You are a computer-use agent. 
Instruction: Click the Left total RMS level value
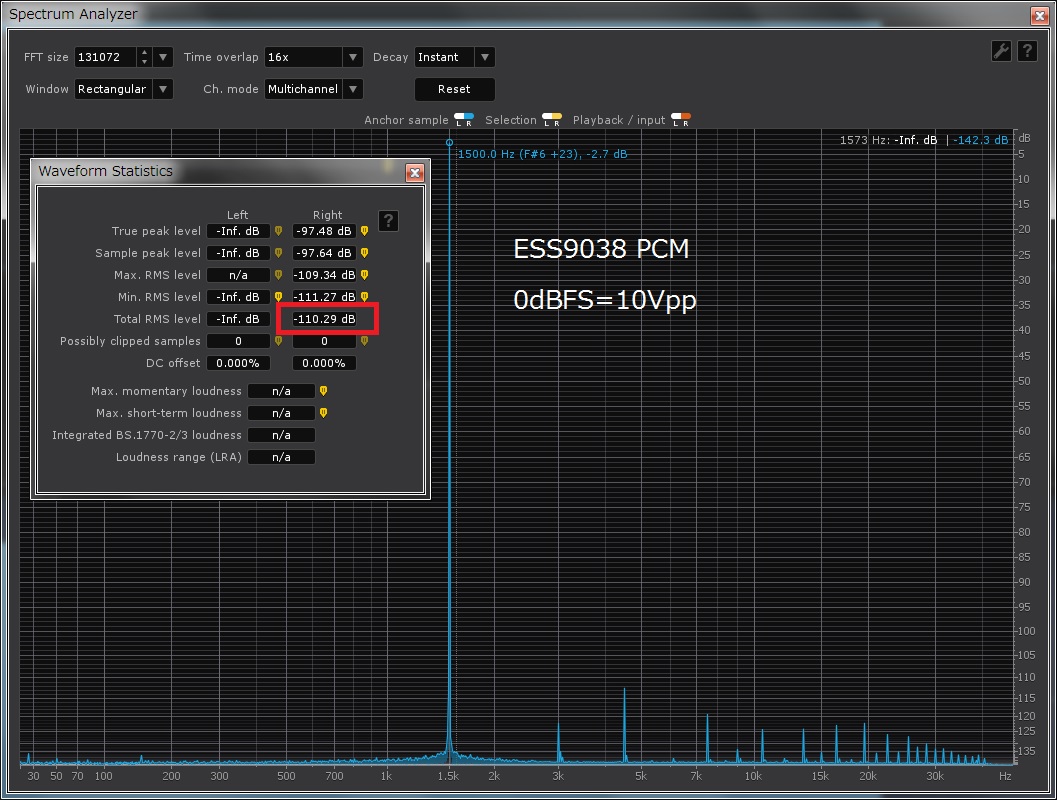[238, 319]
